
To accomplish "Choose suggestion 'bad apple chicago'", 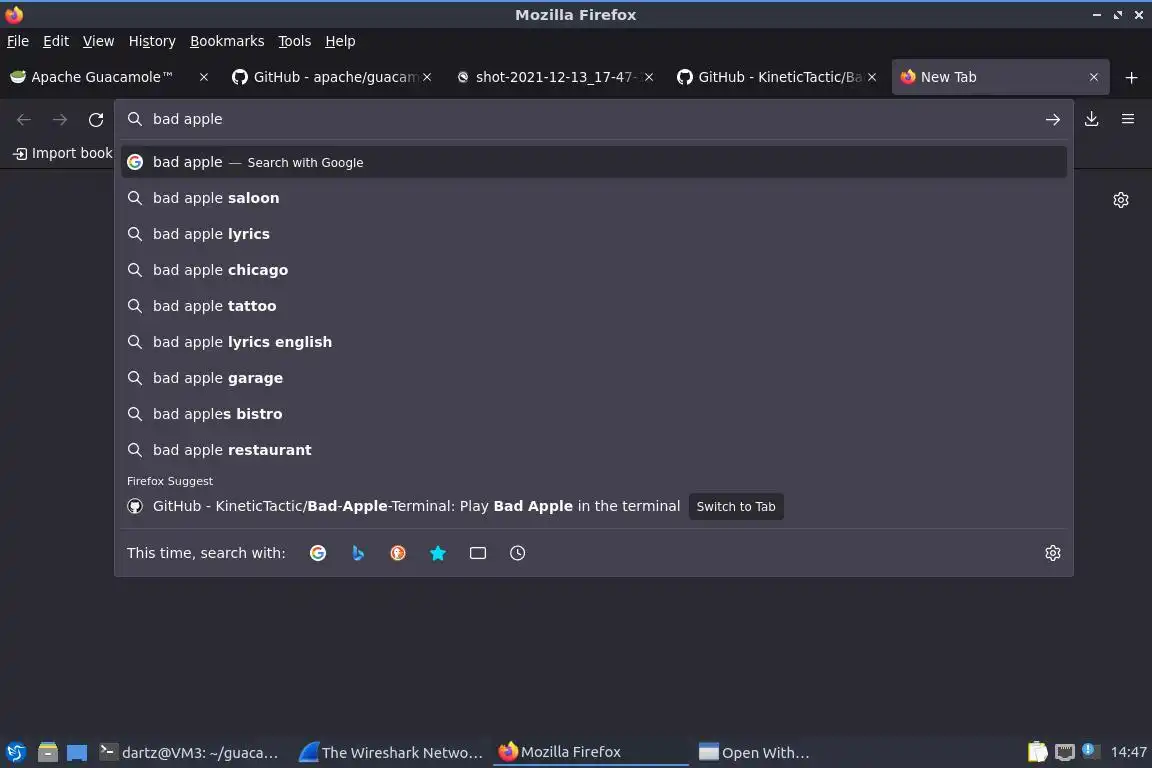I will (594, 270).
